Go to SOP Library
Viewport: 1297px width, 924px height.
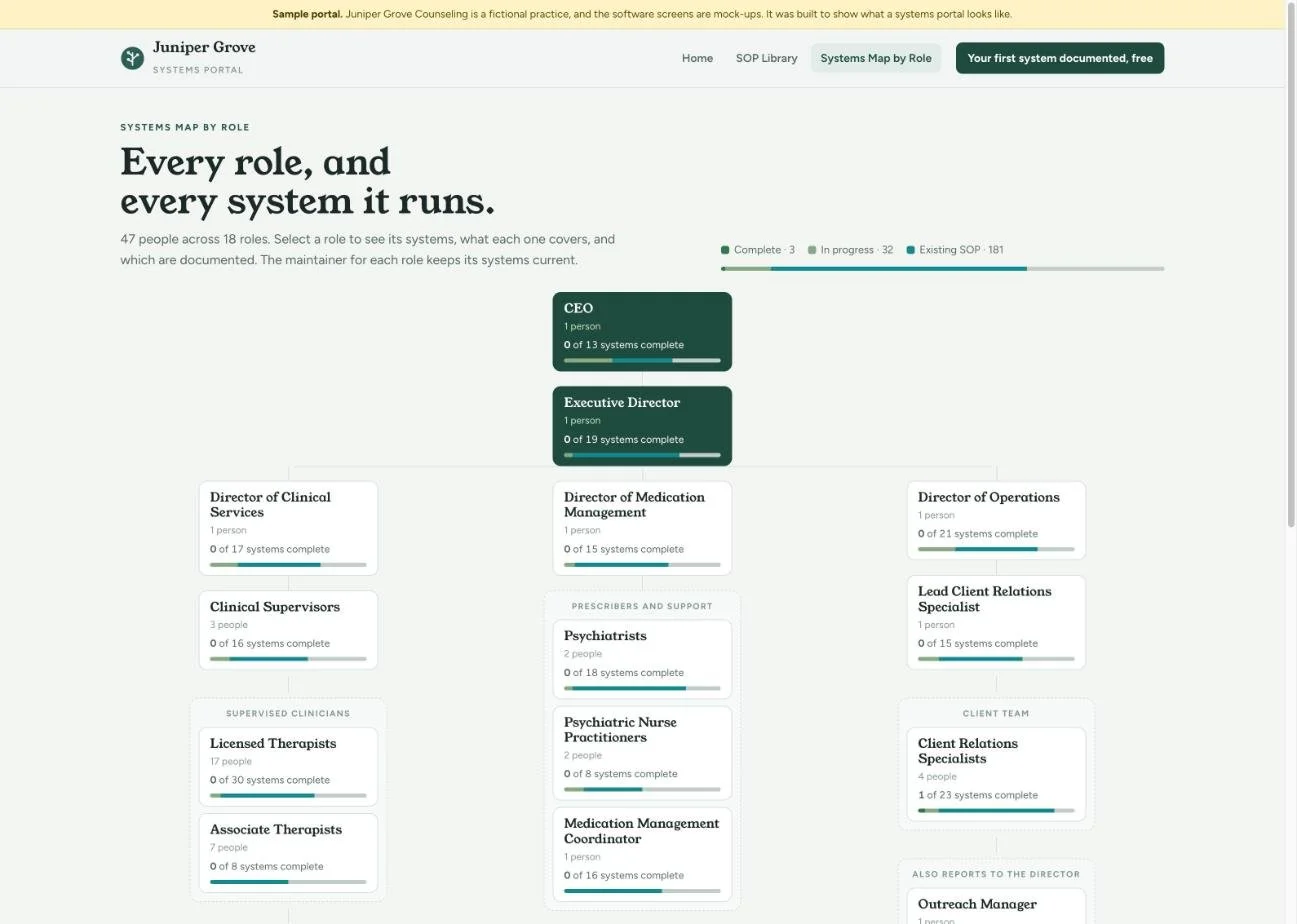[x=766, y=58]
